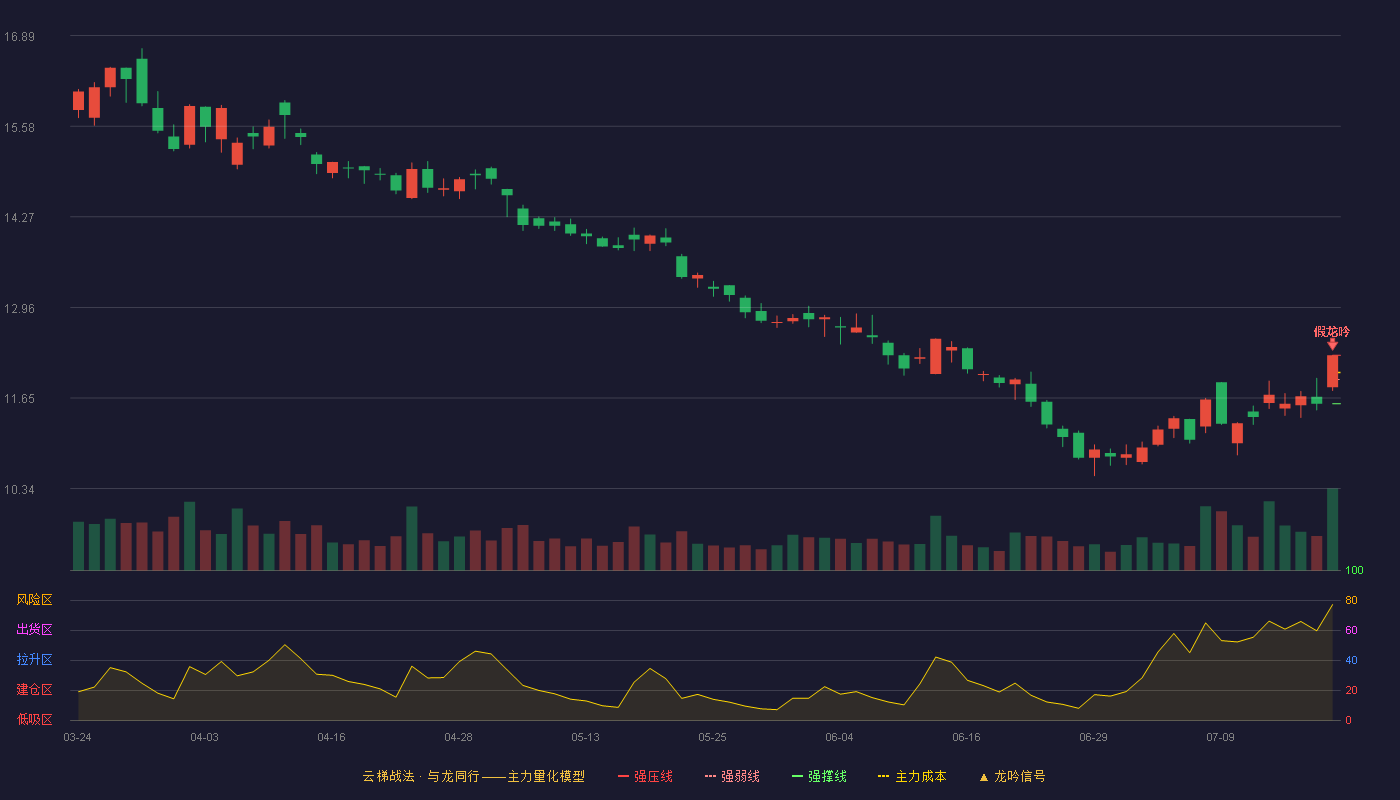Toggle the 强撑线 legend entry
This screenshot has height=800, width=1400.
(x=819, y=776)
